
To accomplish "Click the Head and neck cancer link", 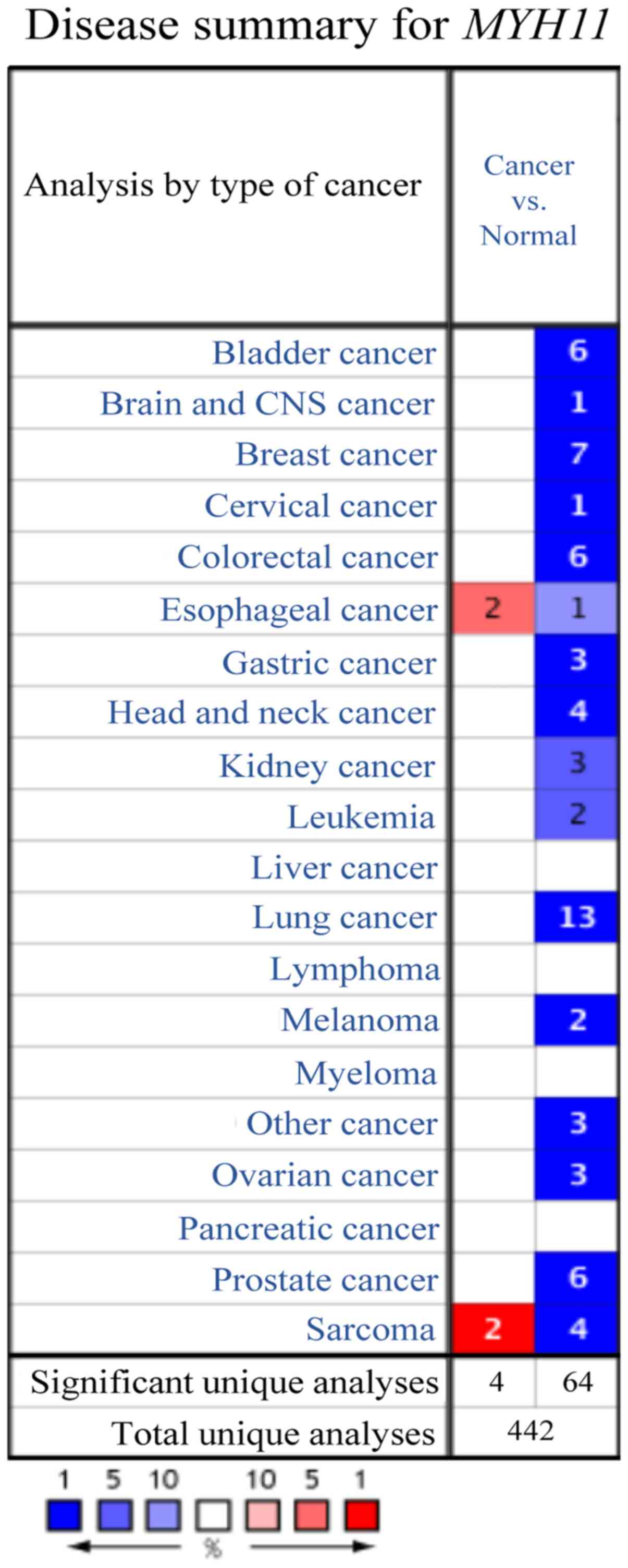I will coord(272,712).
